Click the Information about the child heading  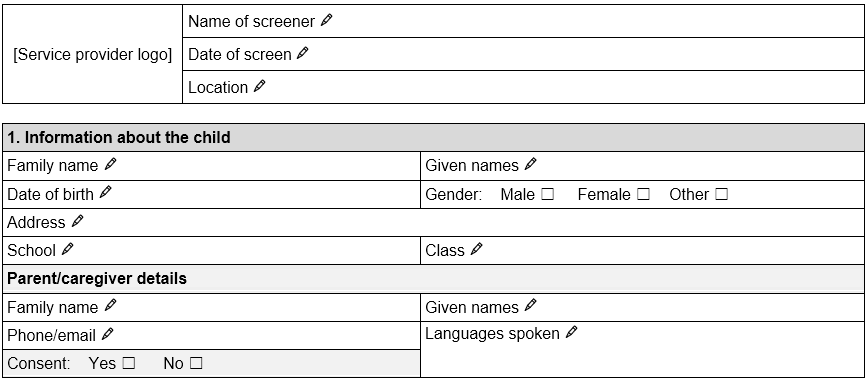119,138
